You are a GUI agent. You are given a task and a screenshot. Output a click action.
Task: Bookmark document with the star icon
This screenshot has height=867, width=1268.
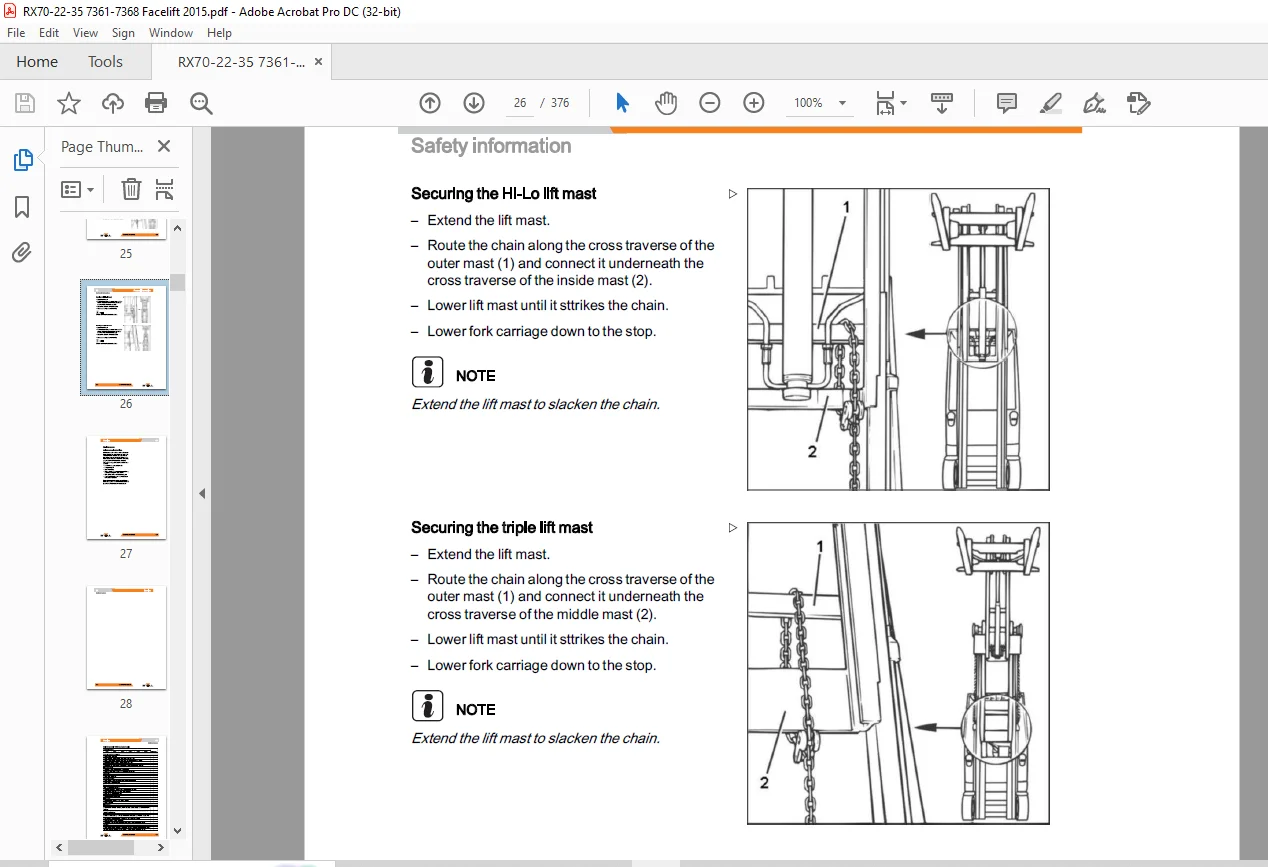[69, 103]
